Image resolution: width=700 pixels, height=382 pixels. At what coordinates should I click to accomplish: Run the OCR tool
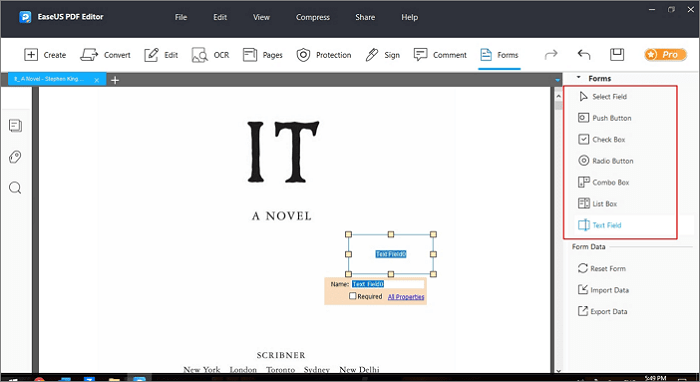pos(210,55)
